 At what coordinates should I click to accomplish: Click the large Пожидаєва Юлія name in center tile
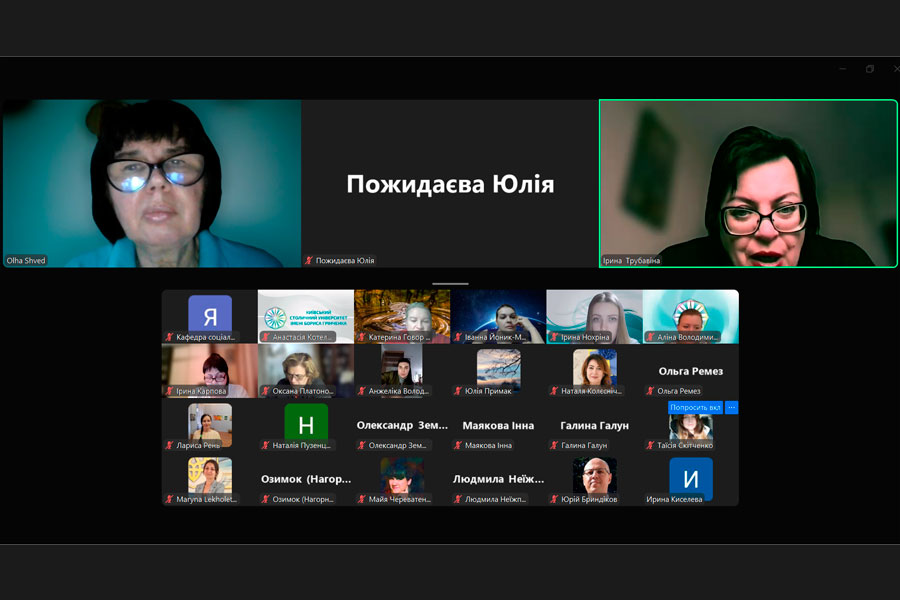point(450,184)
